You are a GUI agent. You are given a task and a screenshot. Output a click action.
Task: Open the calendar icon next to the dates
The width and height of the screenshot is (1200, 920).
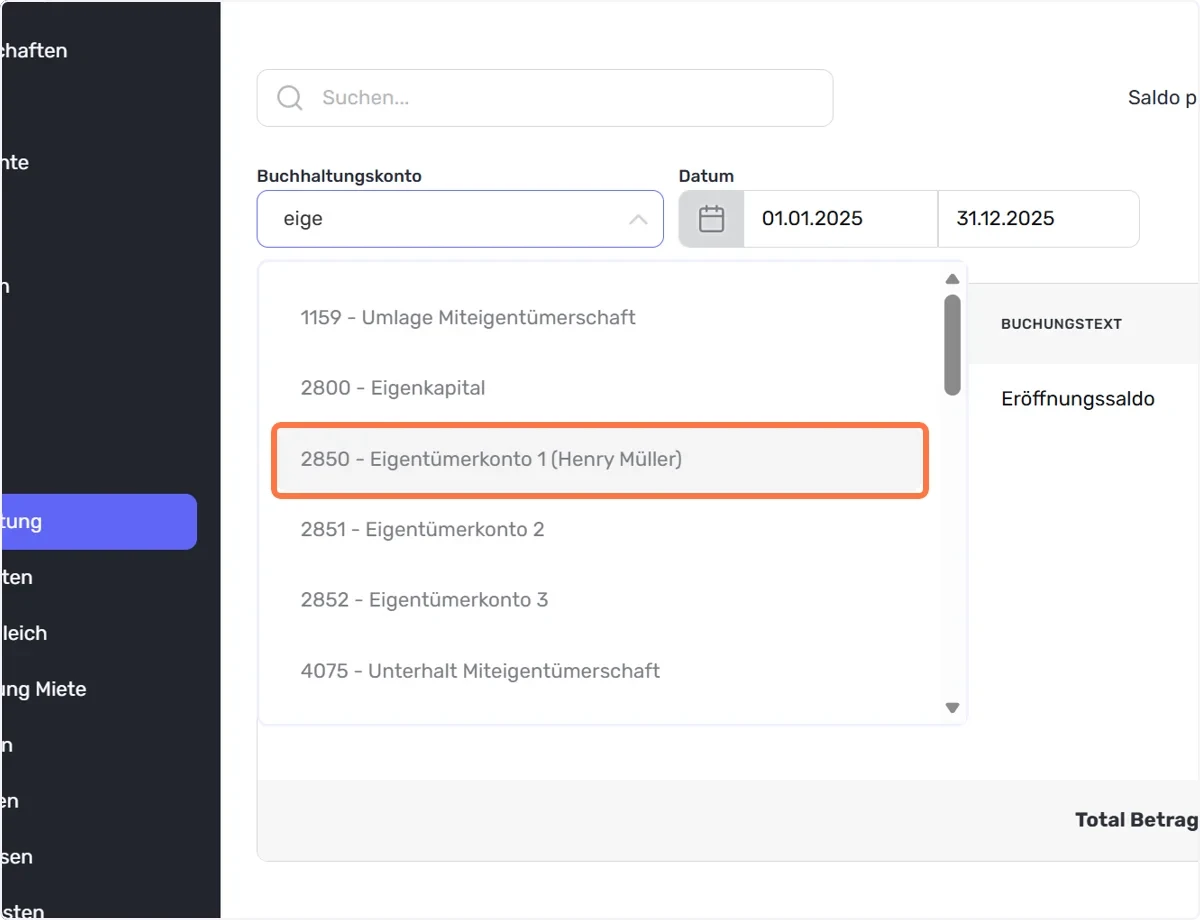coord(711,219)
